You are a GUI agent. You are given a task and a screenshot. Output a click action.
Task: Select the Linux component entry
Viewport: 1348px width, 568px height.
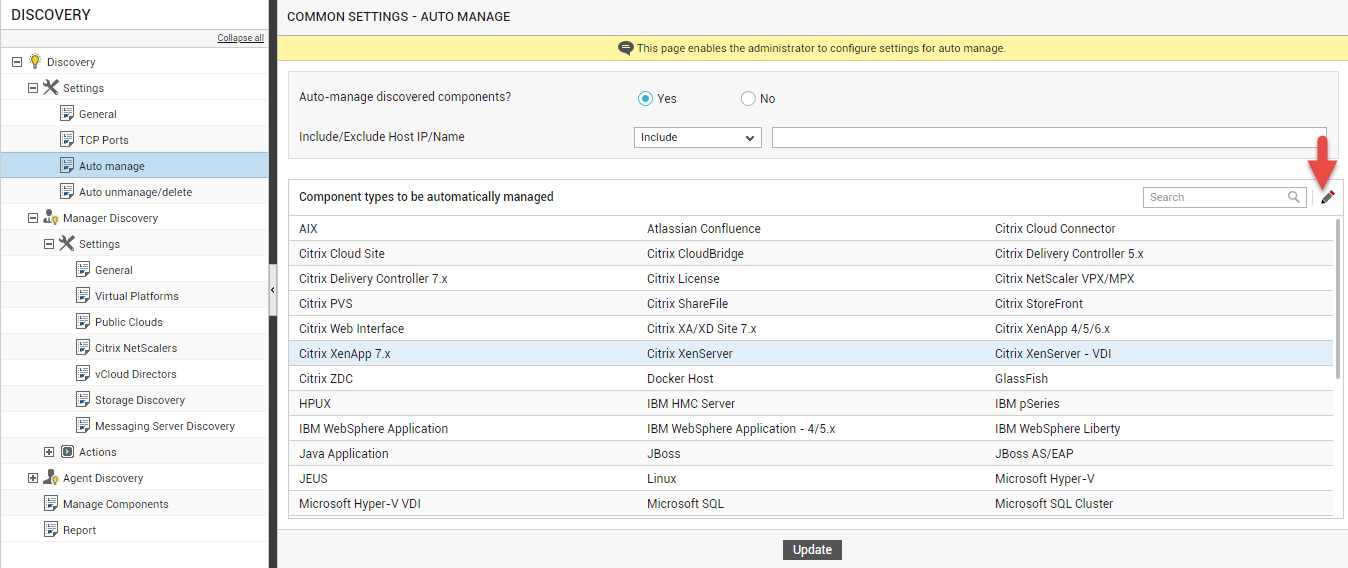tap(662, 479)
